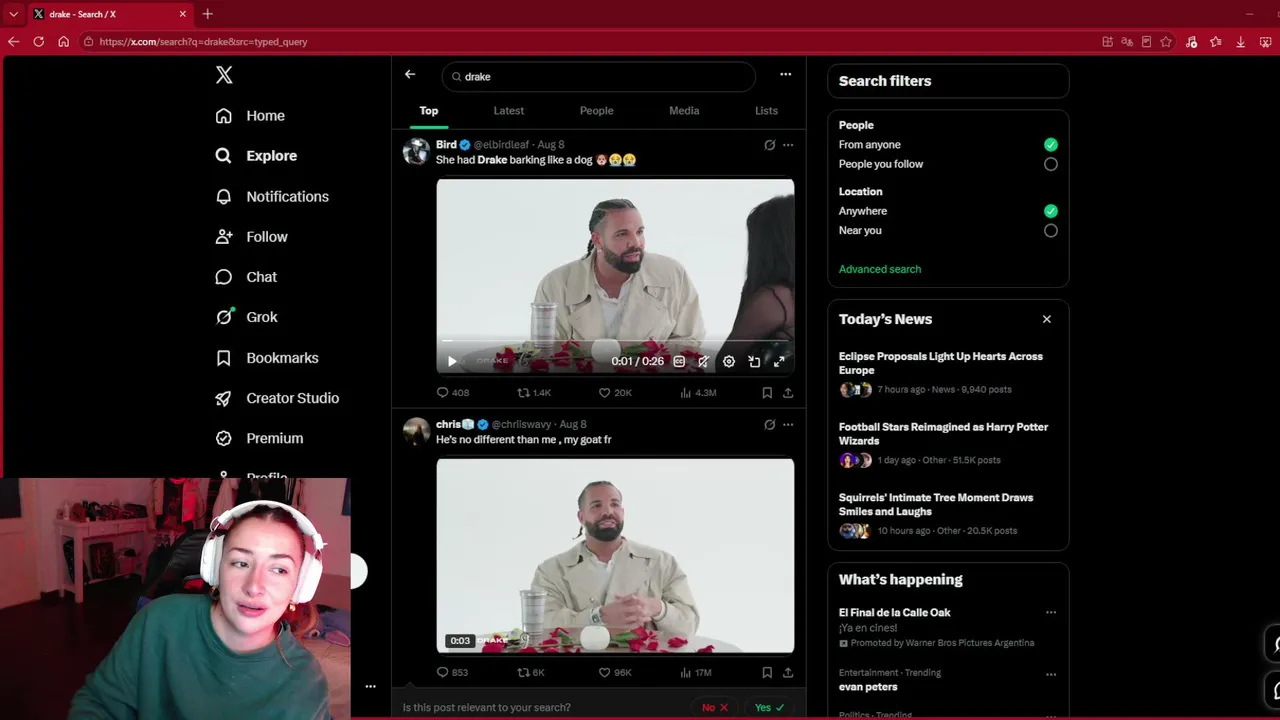Open the Advanced search link
The height and width of the screenshot is (720, 1280).
click(880, 269)
